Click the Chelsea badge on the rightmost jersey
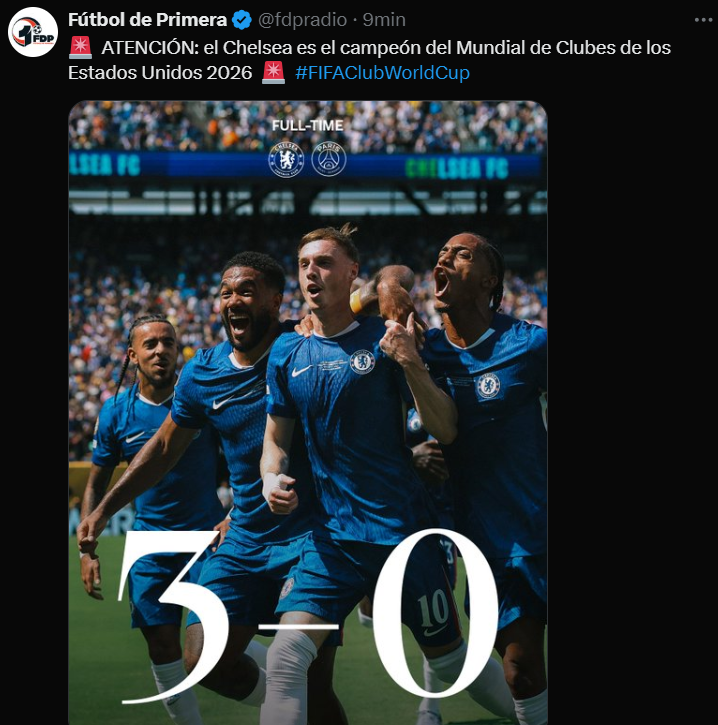This screenshot has width=718, height=725. pos(488,386)
